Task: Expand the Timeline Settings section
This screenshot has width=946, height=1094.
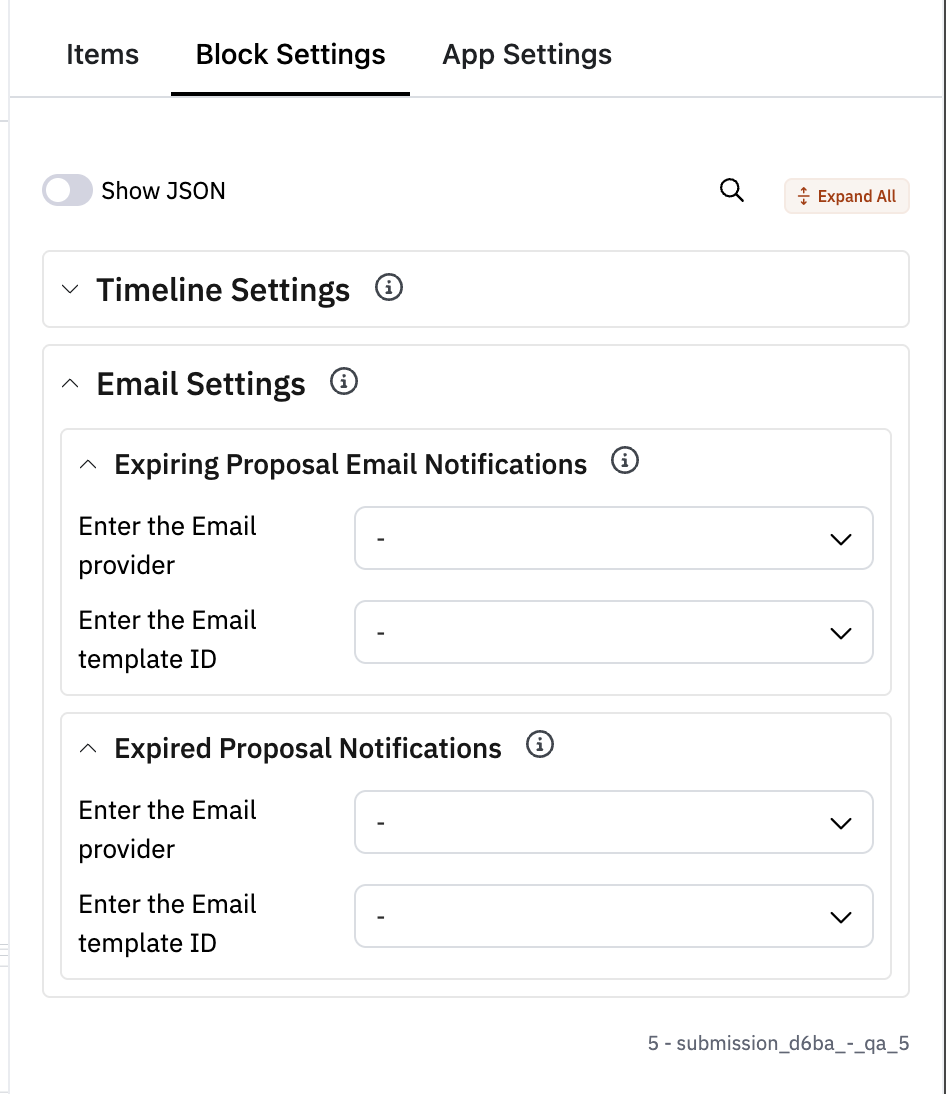Action: pos(70,290)
